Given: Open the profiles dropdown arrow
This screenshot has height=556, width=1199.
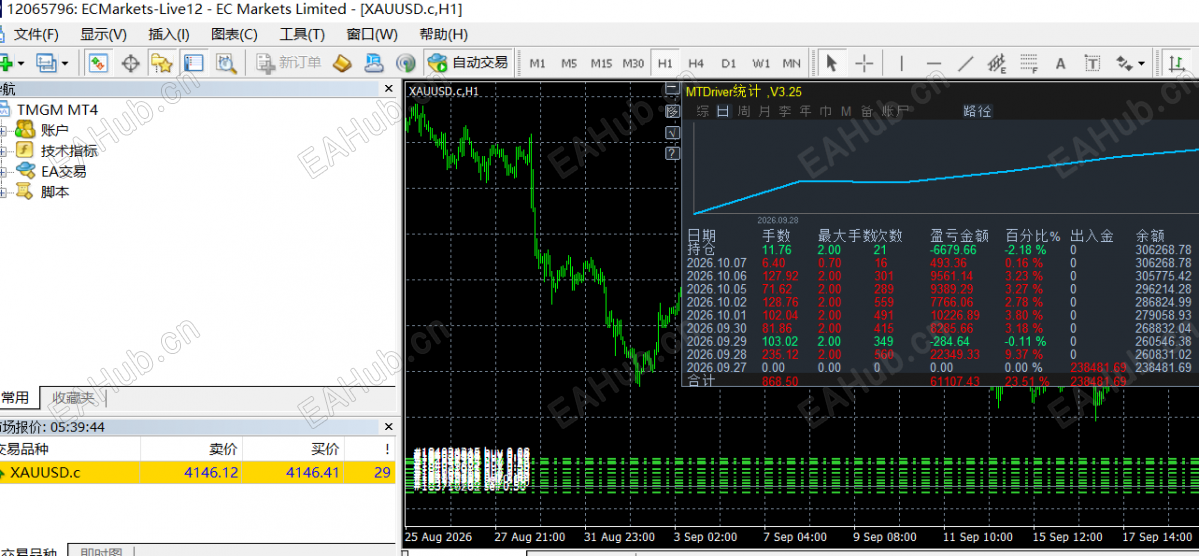Looking at the screenshot, I should (65, 63).
